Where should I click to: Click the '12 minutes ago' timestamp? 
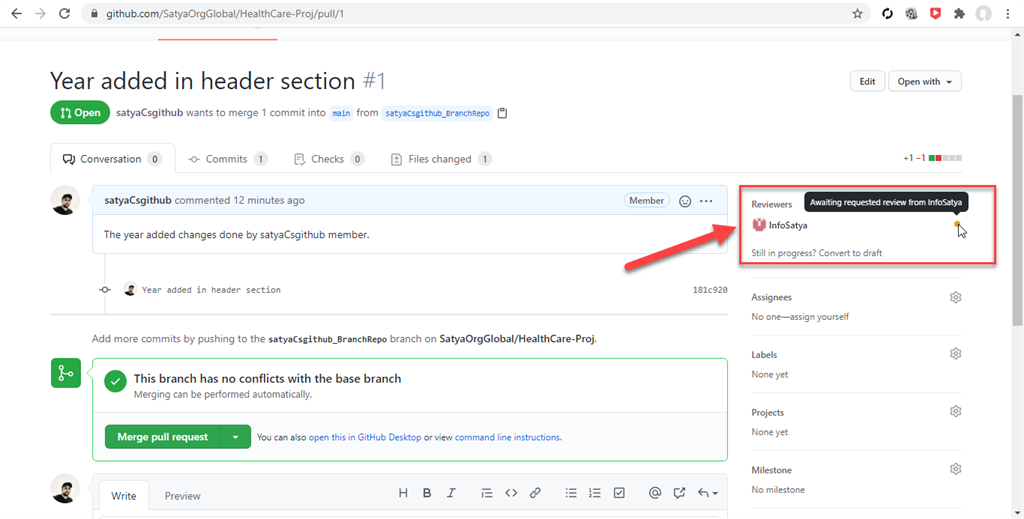pos(268,200)
